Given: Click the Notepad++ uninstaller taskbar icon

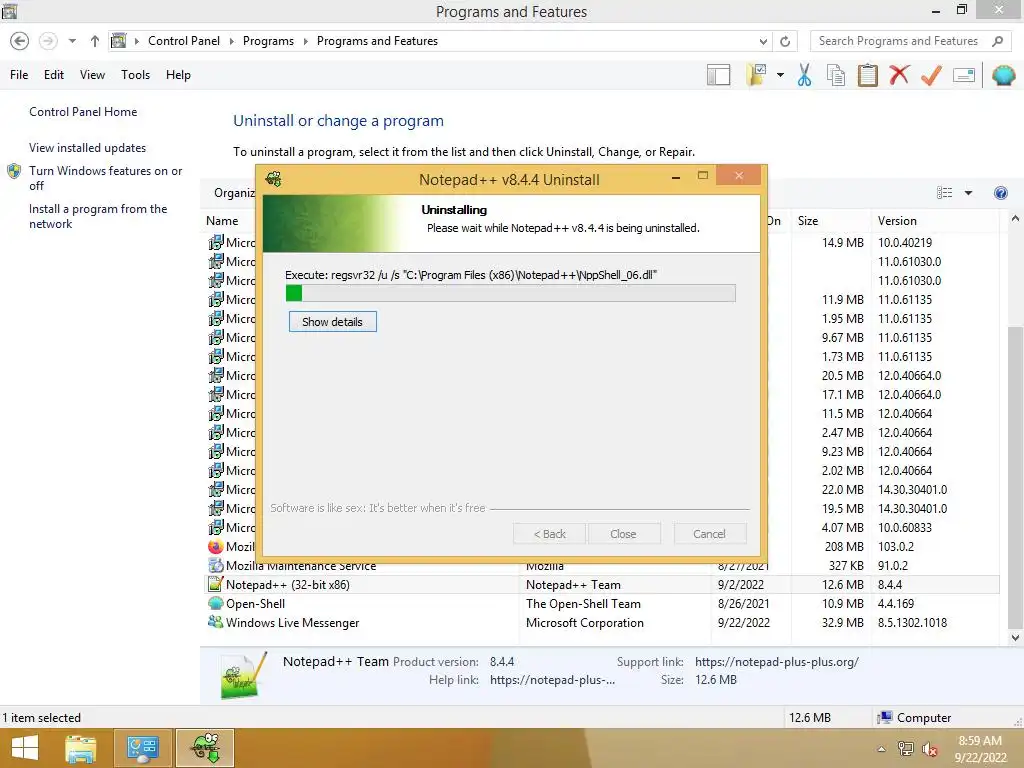Looking at the screenshot, I should point(205,748).
